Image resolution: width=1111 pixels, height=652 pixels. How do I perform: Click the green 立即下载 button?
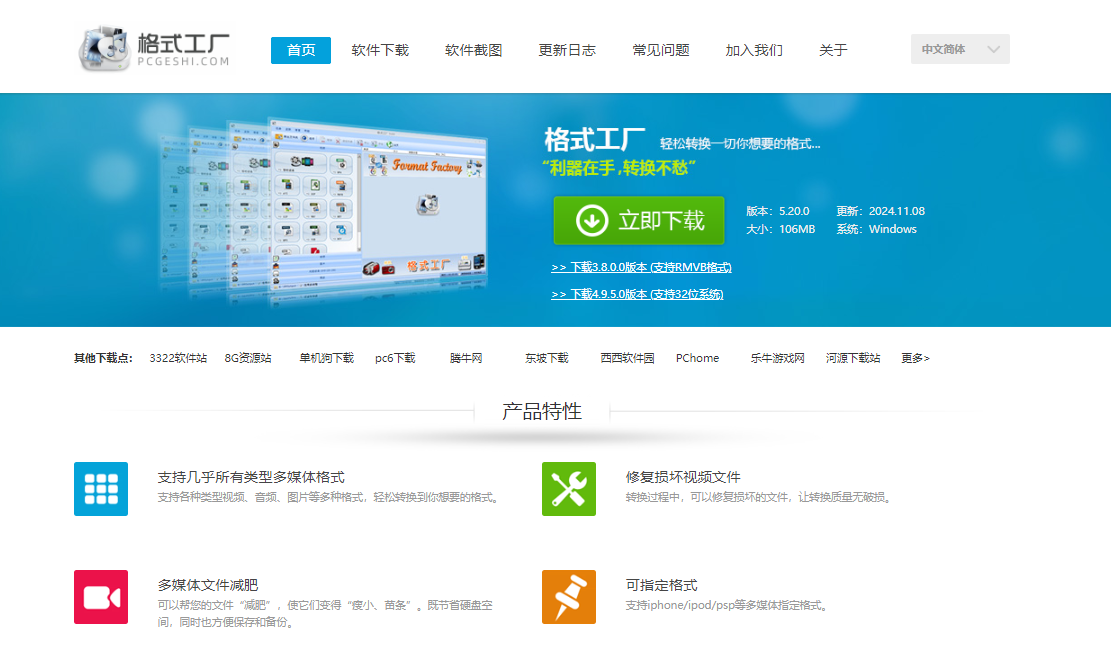tap(638, 220)
